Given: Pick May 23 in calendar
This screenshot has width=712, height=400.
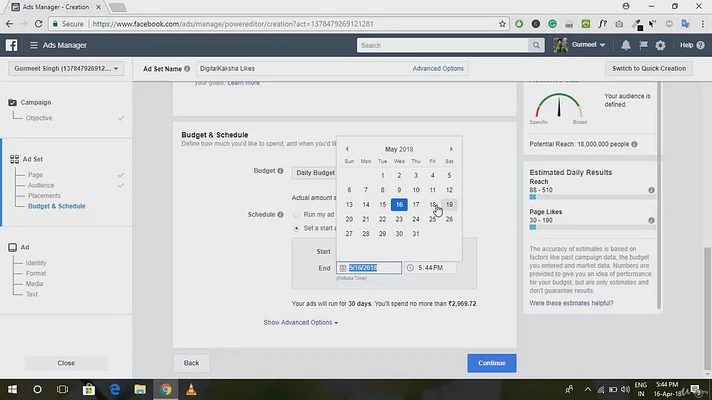Looking at the screenshot, I should coord(399,219).
